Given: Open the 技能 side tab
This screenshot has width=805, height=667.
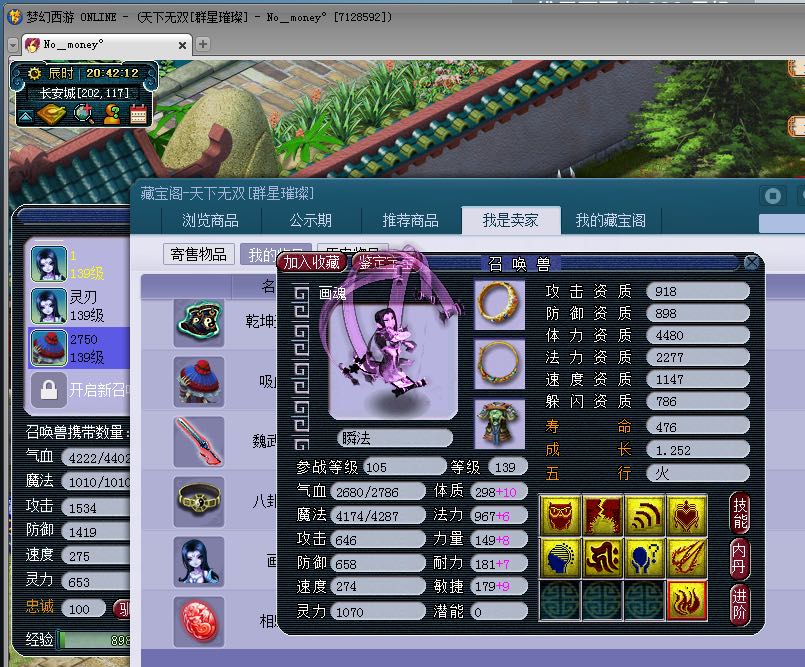Looking at the screenshot, I should pyautogui.click(x=739, y=513).
